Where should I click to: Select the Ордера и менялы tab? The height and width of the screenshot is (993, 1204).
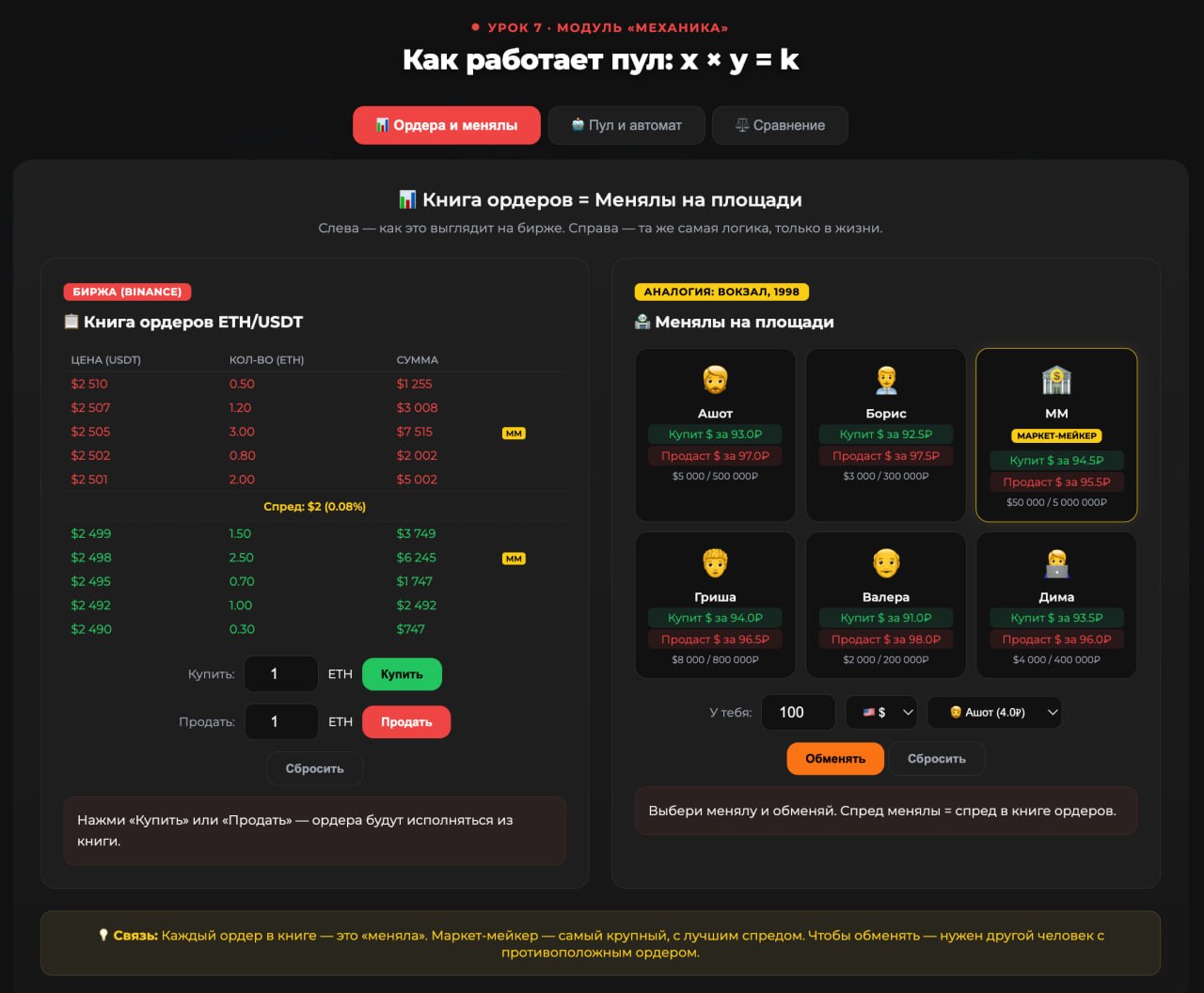(447, 125)
